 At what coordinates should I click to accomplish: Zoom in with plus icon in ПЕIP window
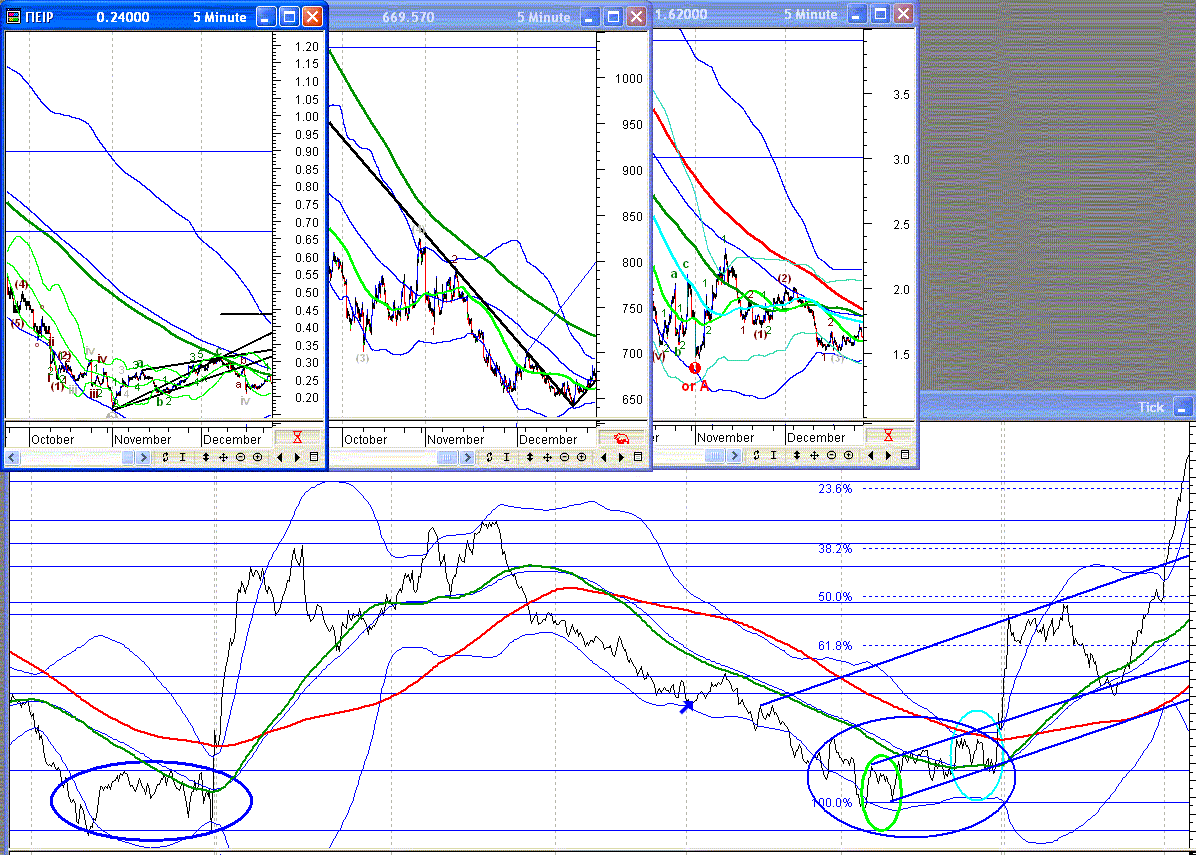(x=258, y=458)
